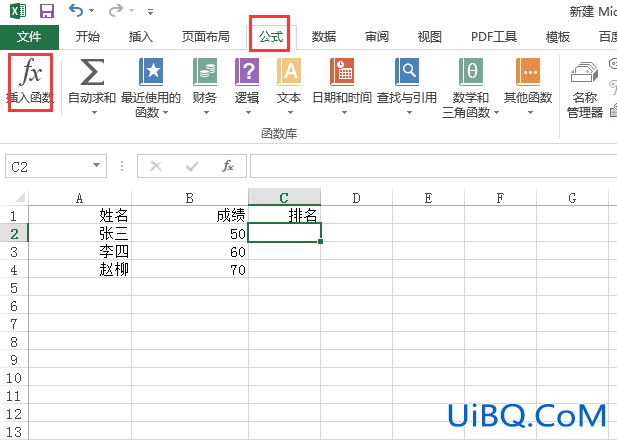Select cell containing 姓名
The image size is (617, 440).
[80, 215]
